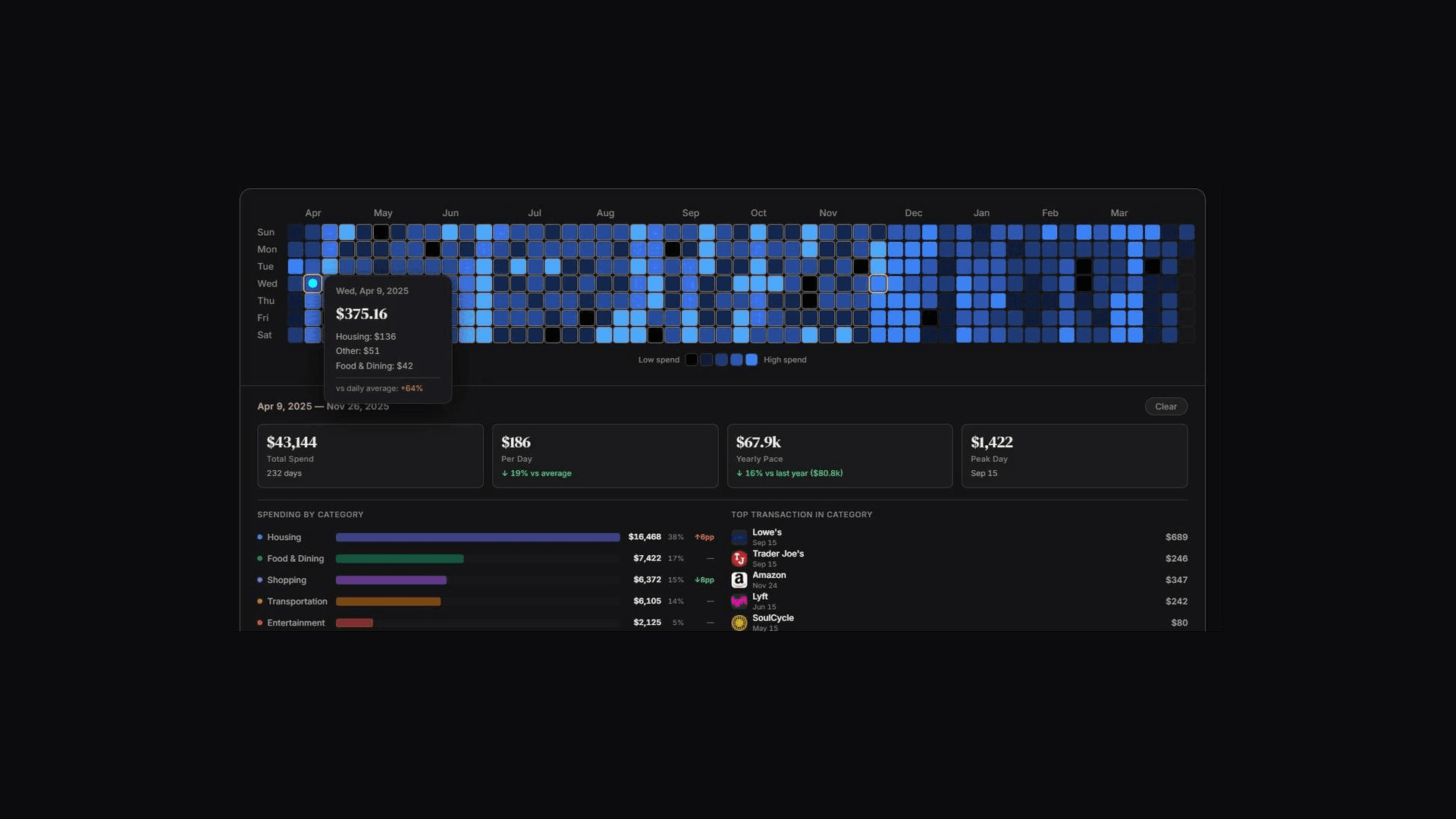Select the Food & Dining category label
This screenshot has width=1456, height=819.
point(295,559)
